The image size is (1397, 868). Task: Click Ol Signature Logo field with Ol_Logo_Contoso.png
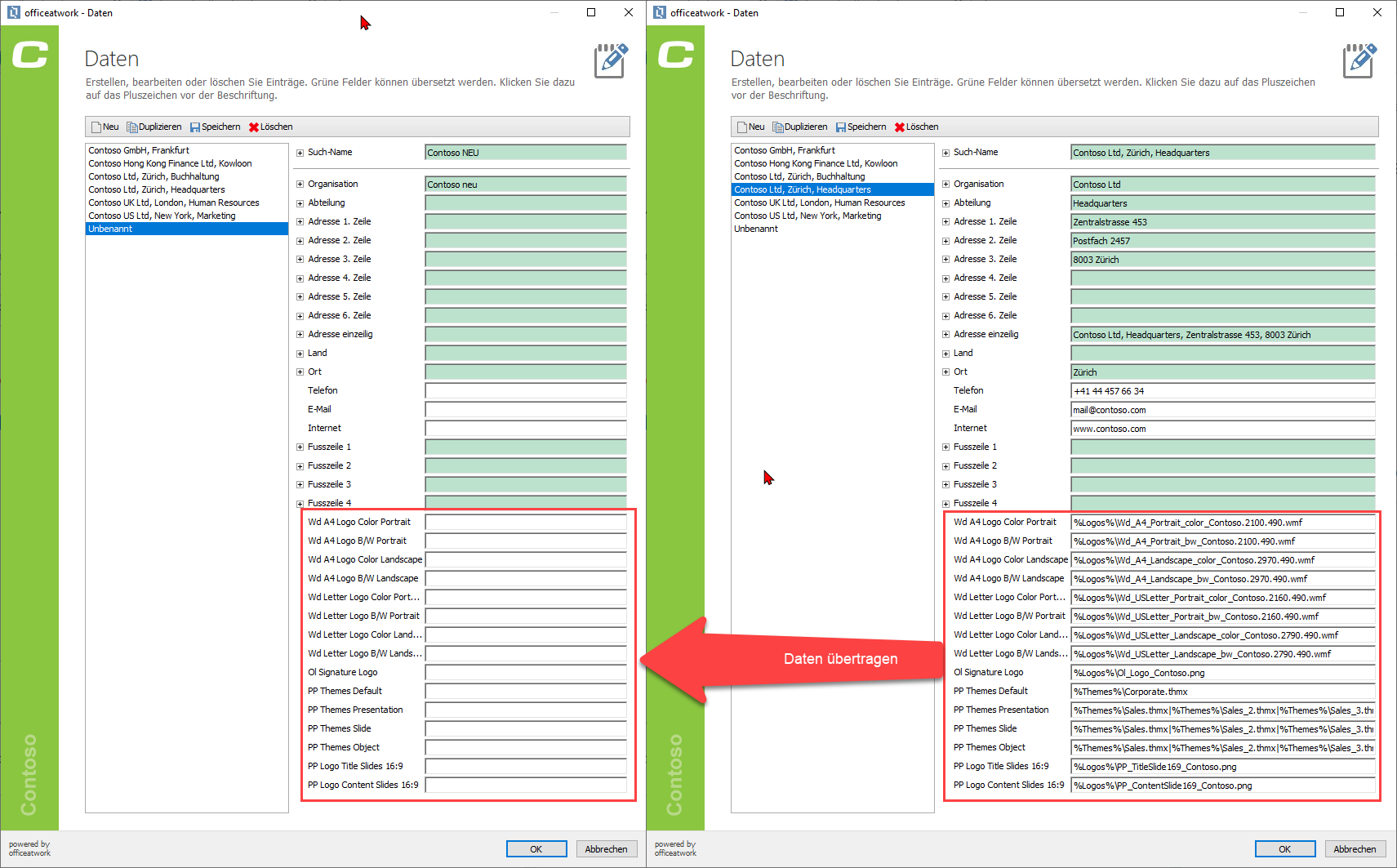(x=1223, y=673)
